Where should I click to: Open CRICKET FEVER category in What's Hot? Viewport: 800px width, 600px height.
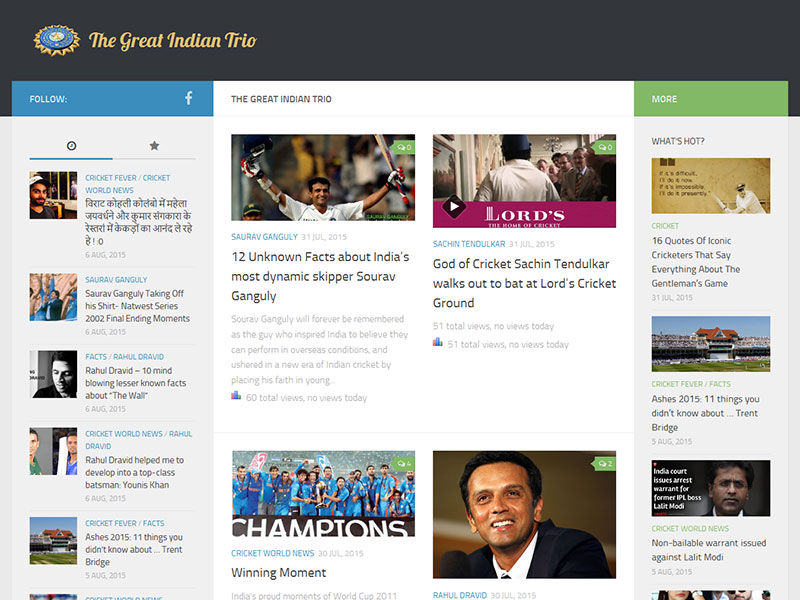677,384
